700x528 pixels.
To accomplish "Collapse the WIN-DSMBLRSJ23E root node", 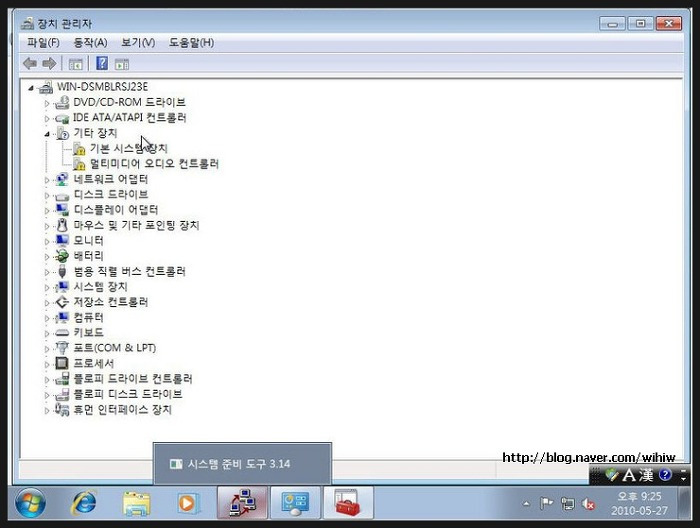I will click(x=31, y=88).
